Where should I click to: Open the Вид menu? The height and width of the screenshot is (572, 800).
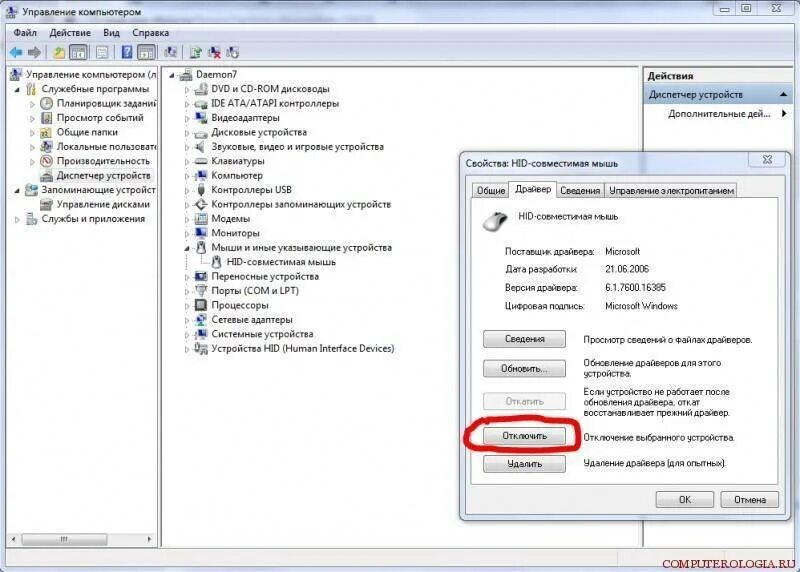[111, 33]
